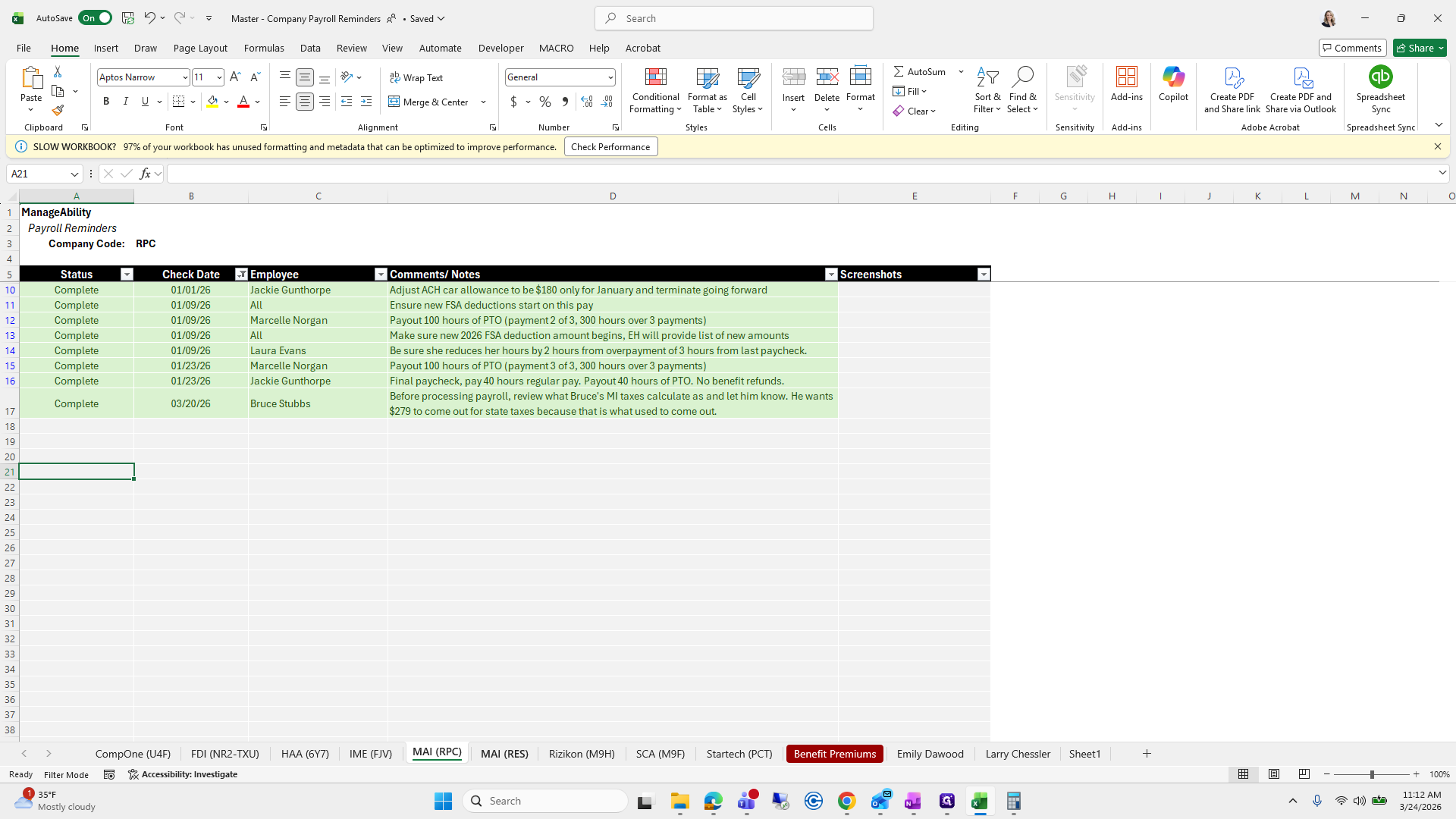Click the Format Painter brush icon
1456x819 pixels.
(x=58, y=111)
